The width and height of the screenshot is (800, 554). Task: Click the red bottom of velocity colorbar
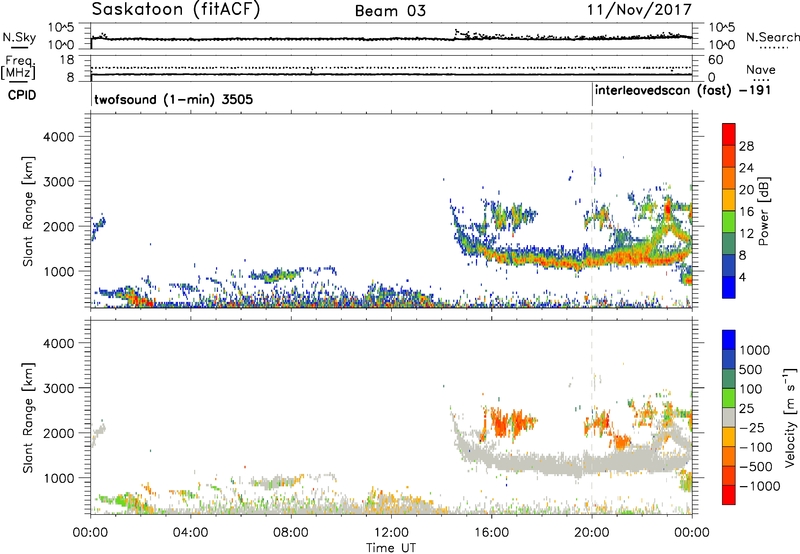coord(729,495)
